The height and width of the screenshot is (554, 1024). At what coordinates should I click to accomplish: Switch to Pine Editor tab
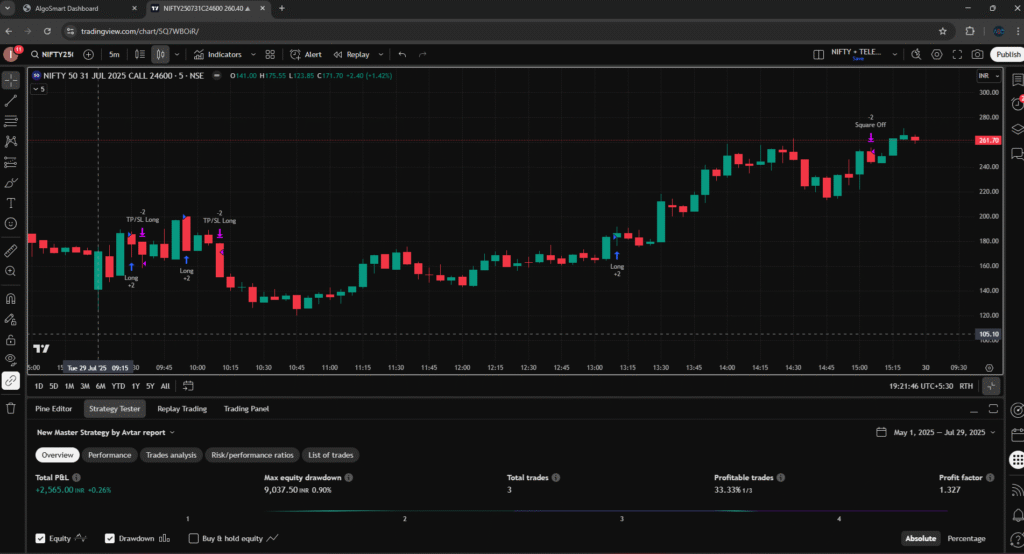pyautogui.click(x=54, y=409)
